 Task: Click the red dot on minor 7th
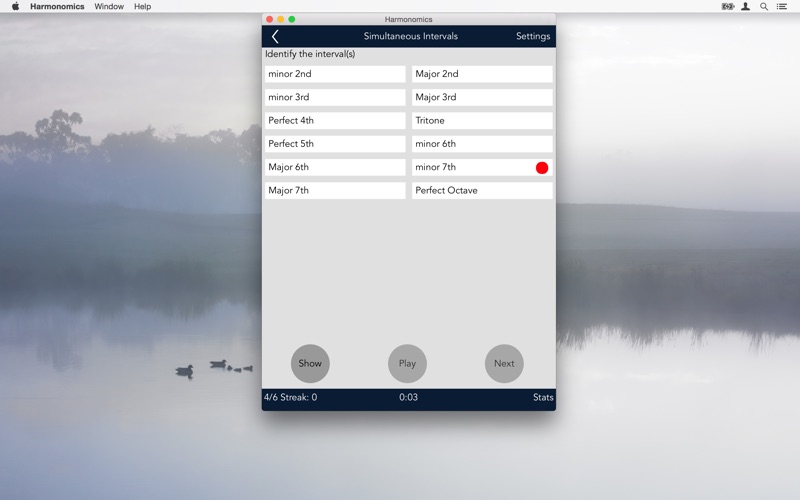point(542,168)
